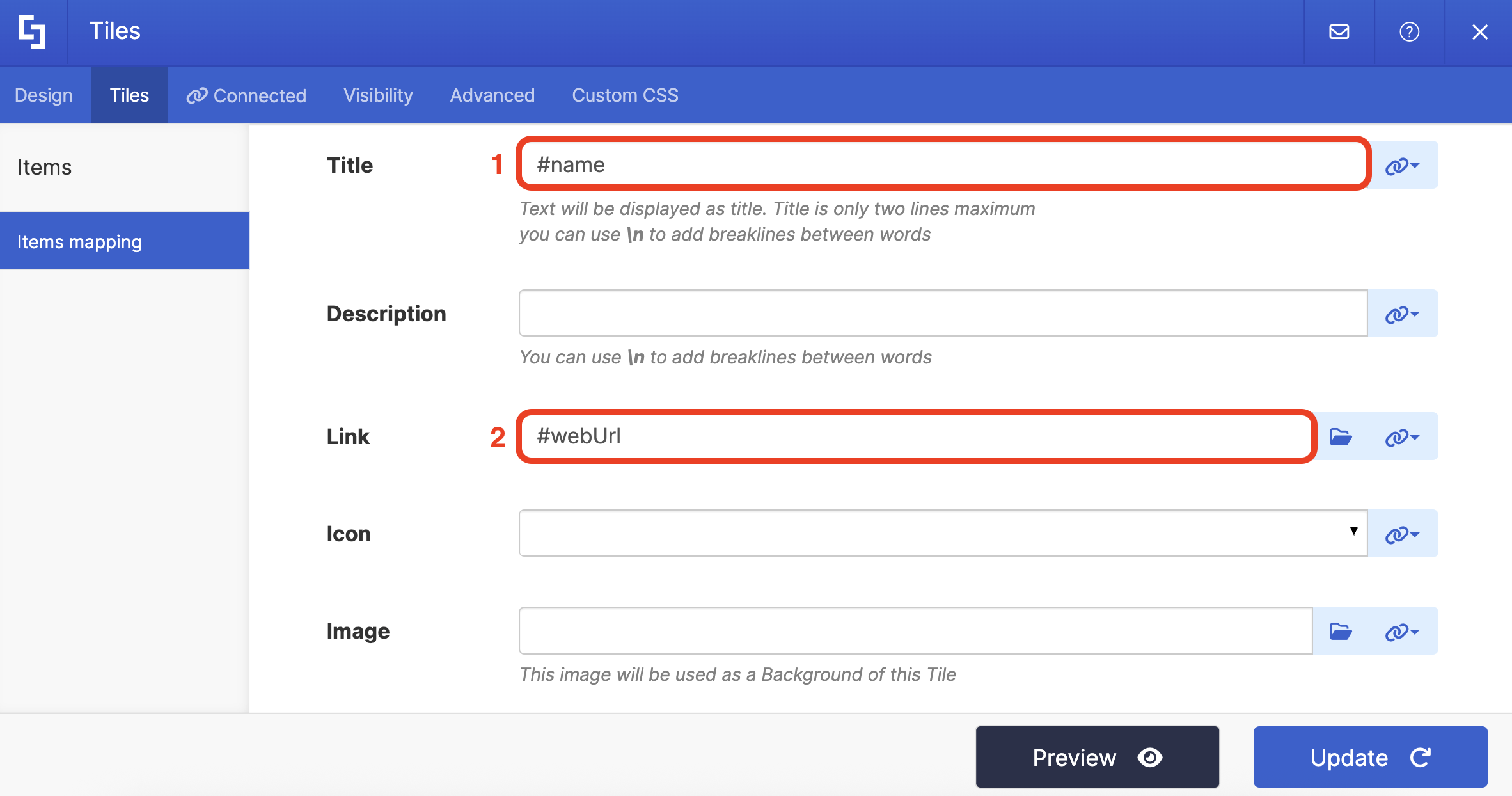Open the Custom CSS tab
The image size is (1512, 796).
pyautogui.click(x=625, y=95)
